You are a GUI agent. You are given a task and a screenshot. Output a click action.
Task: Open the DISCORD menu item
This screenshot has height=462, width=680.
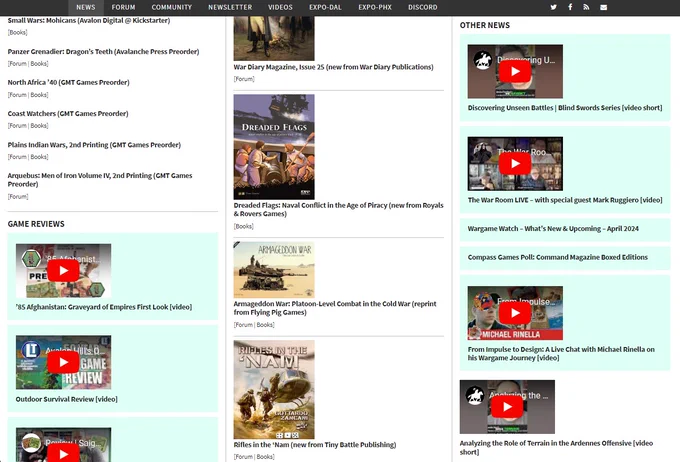coord(422,7)
